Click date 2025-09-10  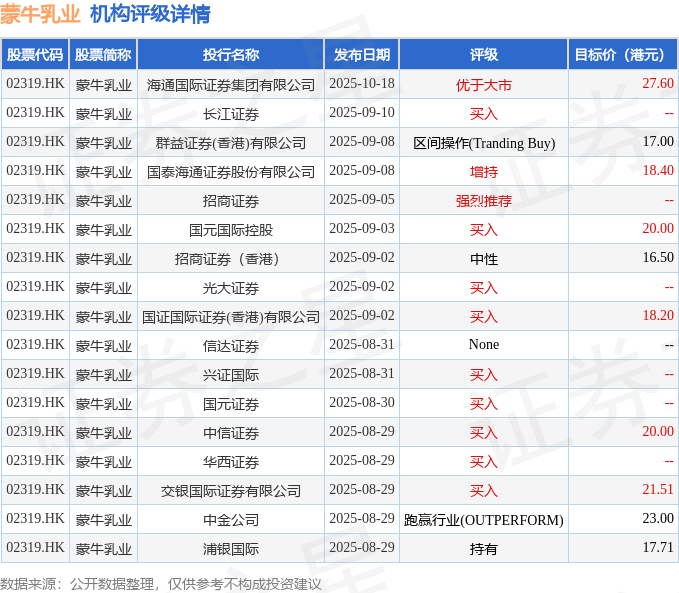coord(362,112)
